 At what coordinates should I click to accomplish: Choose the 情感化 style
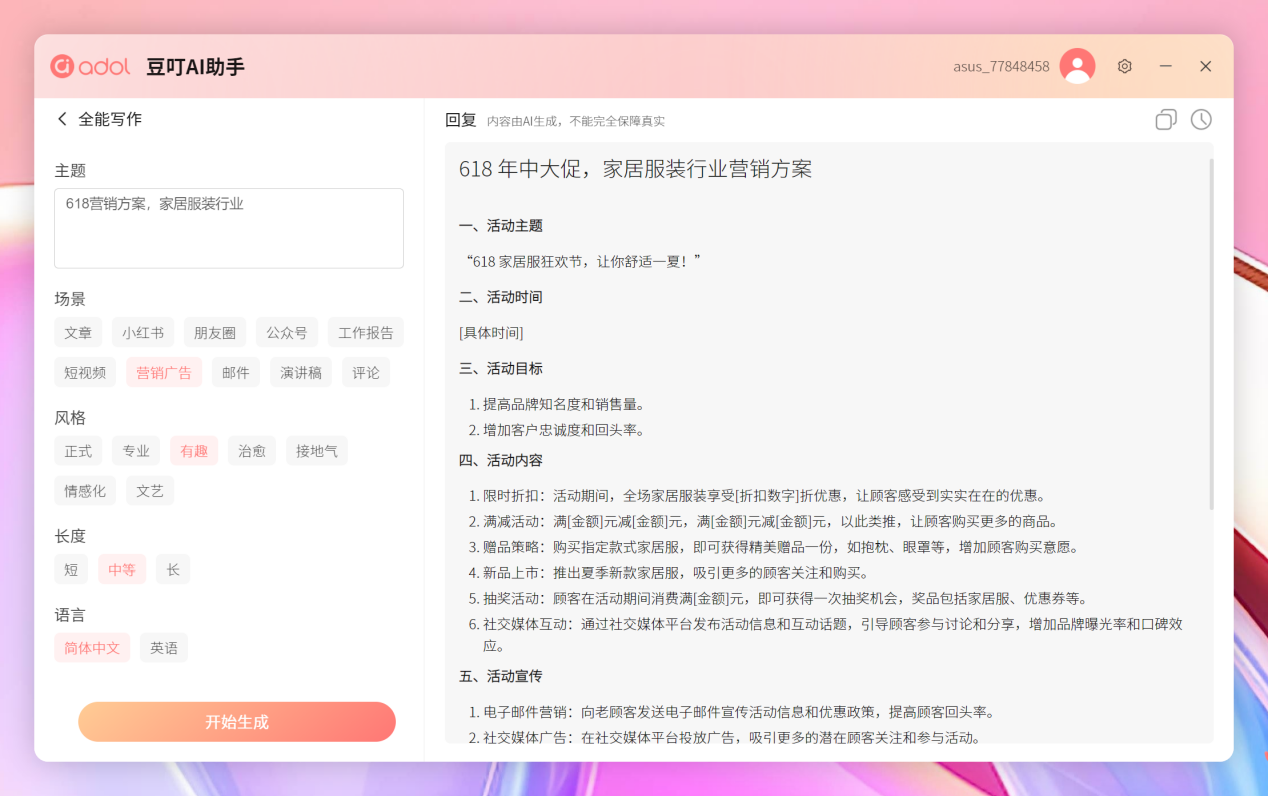[85, 491]
